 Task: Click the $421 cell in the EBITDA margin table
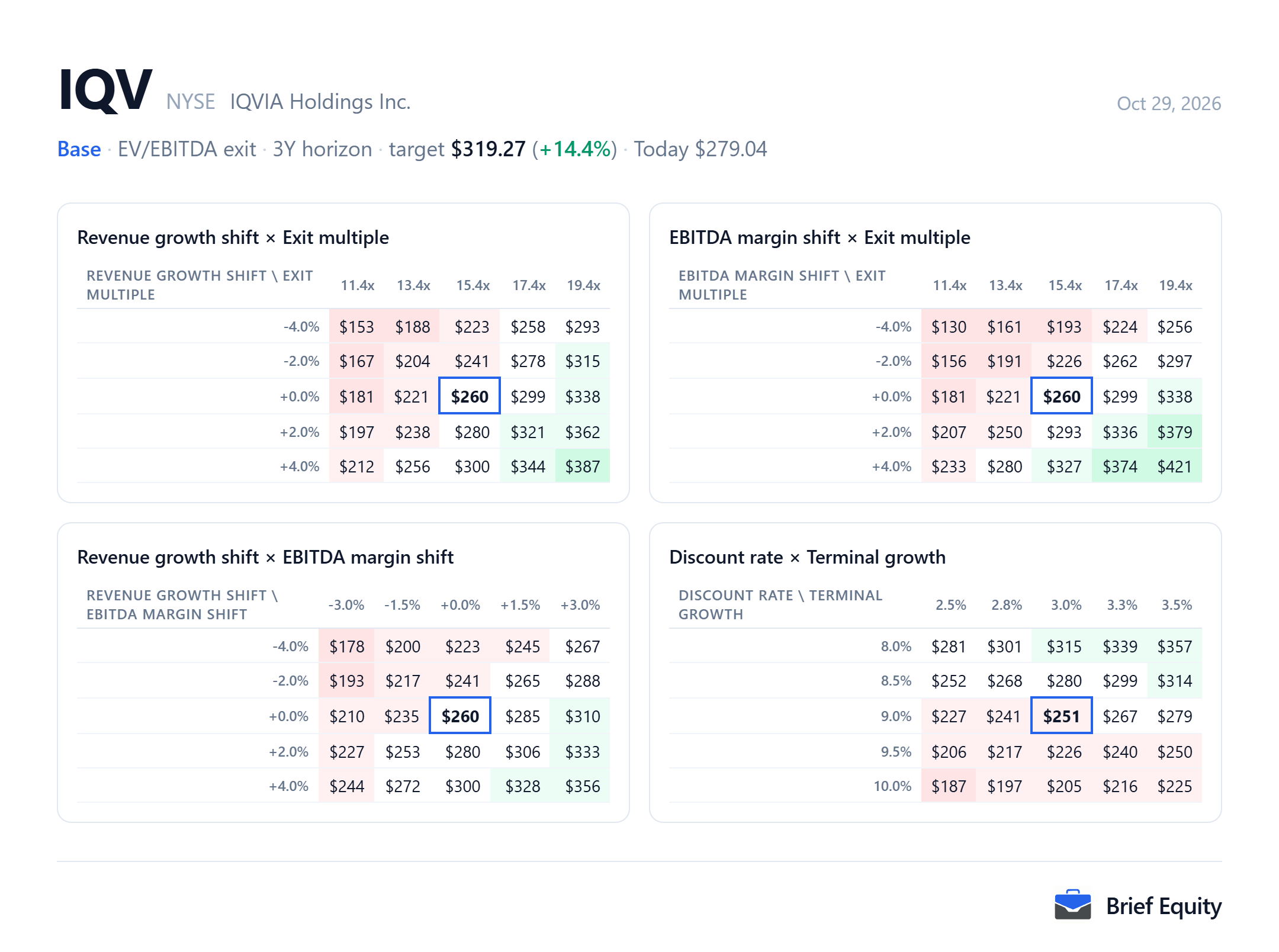(x=1175, y=467)
